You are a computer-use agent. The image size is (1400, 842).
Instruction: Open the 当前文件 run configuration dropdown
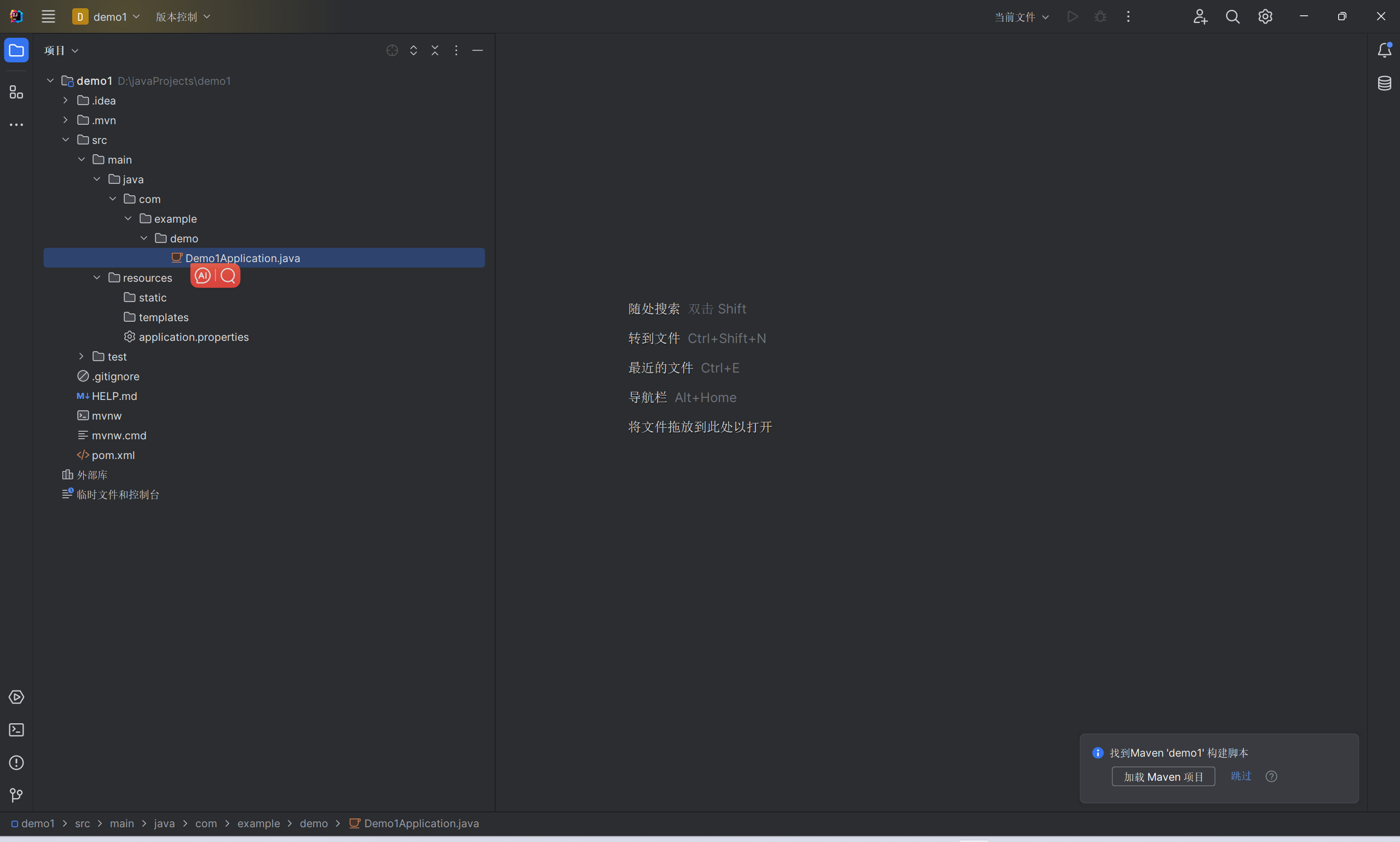(x=1021, y=17)
